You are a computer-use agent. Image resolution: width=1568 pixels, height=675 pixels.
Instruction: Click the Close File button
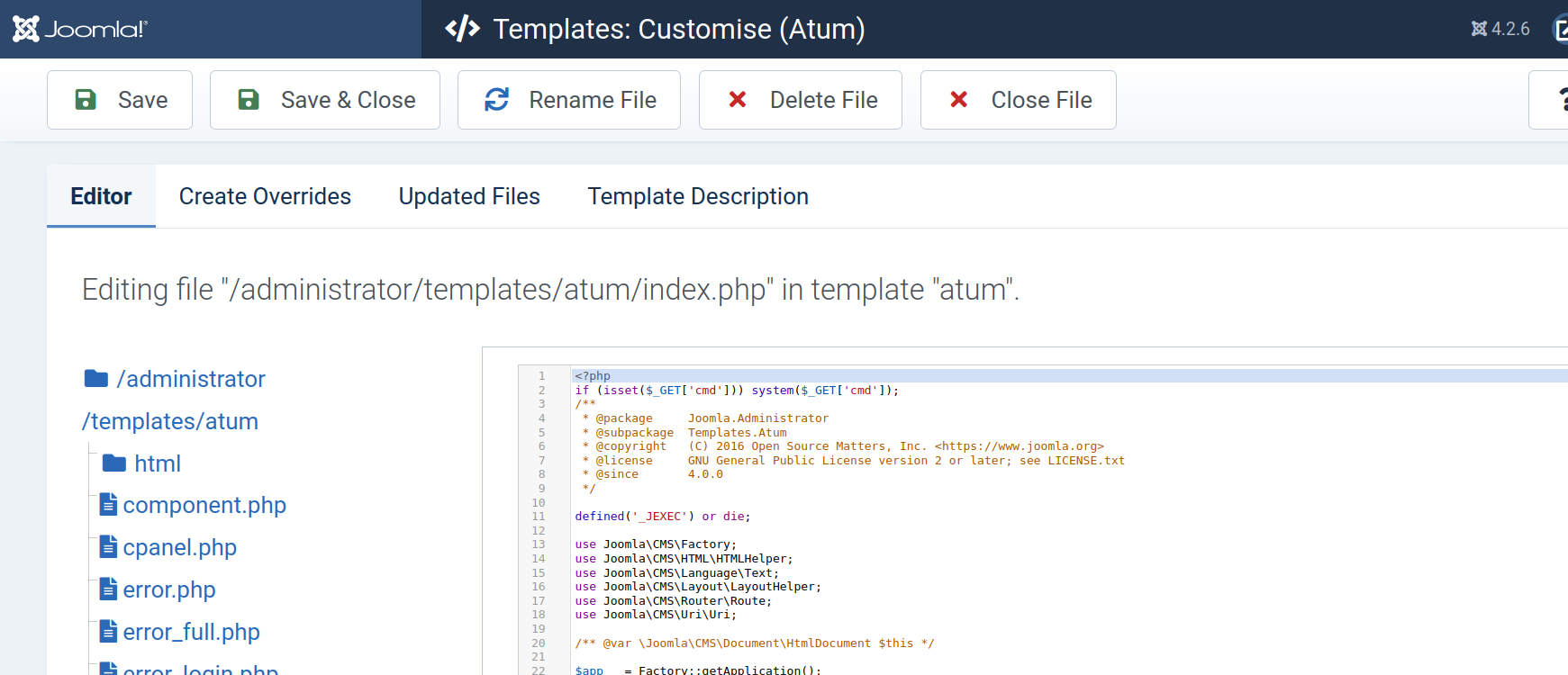pos(1019,100)
